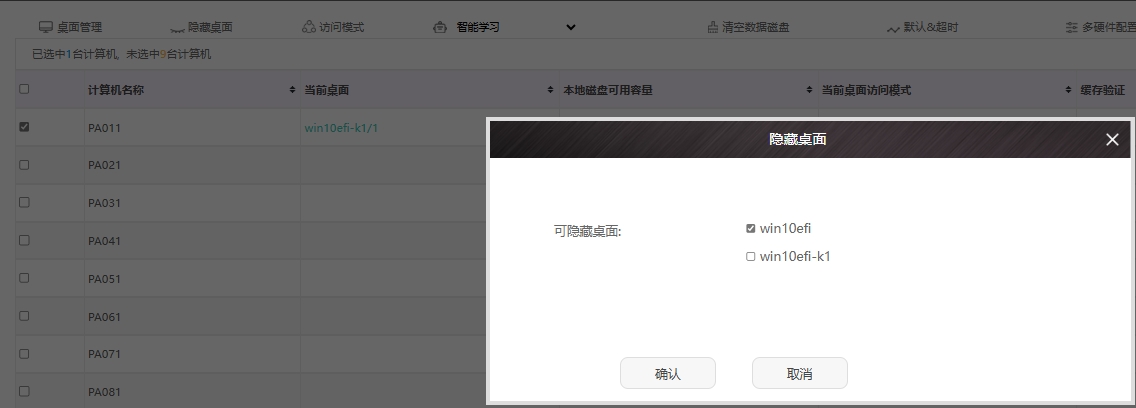This screenshot has height=408, width=1136.
Task: Click the 隐藏桌面 toolbar icon
Action: (x=177, y=28)
